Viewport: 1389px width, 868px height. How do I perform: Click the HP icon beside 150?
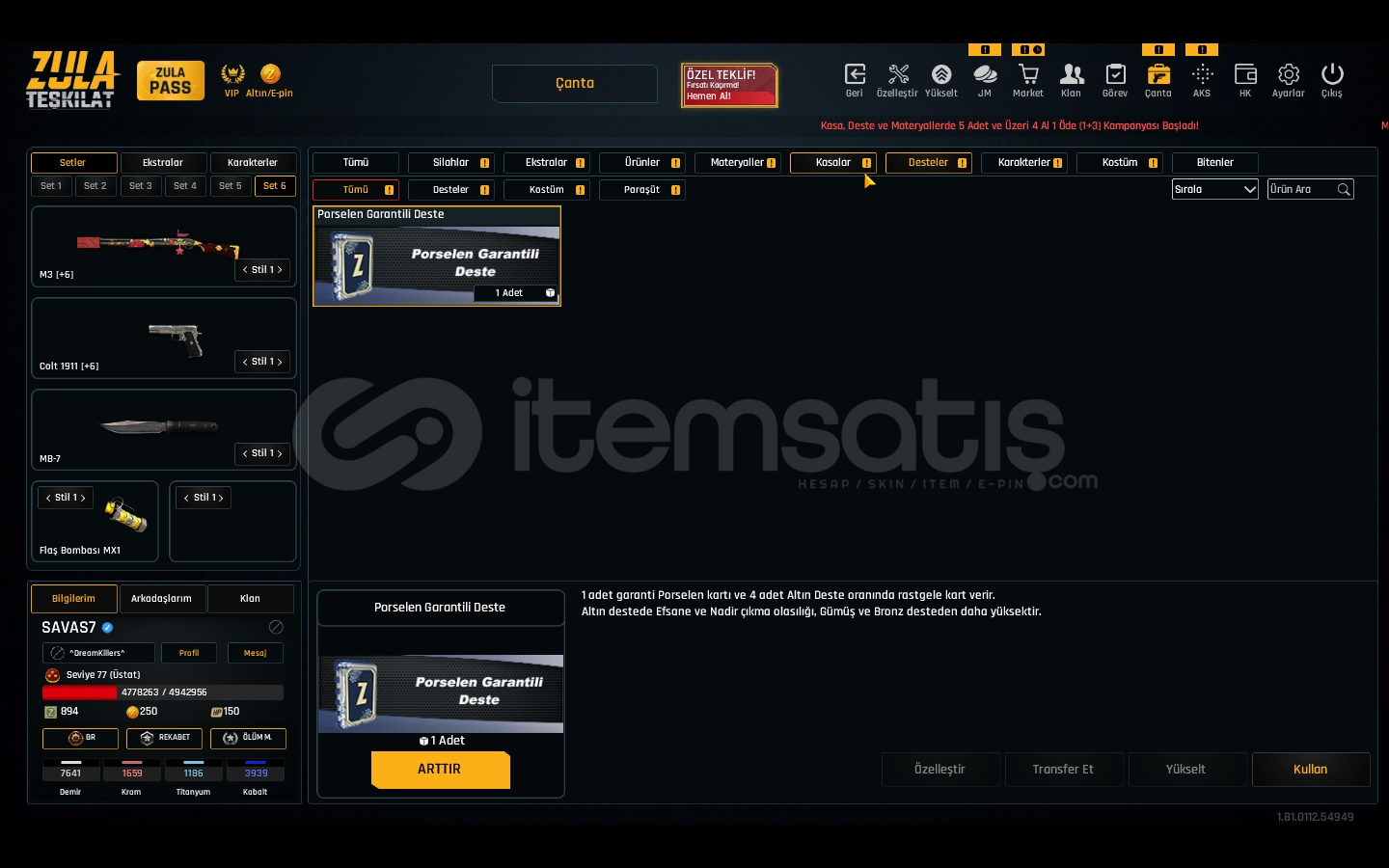pyautogui.click(x=216, y=712)
